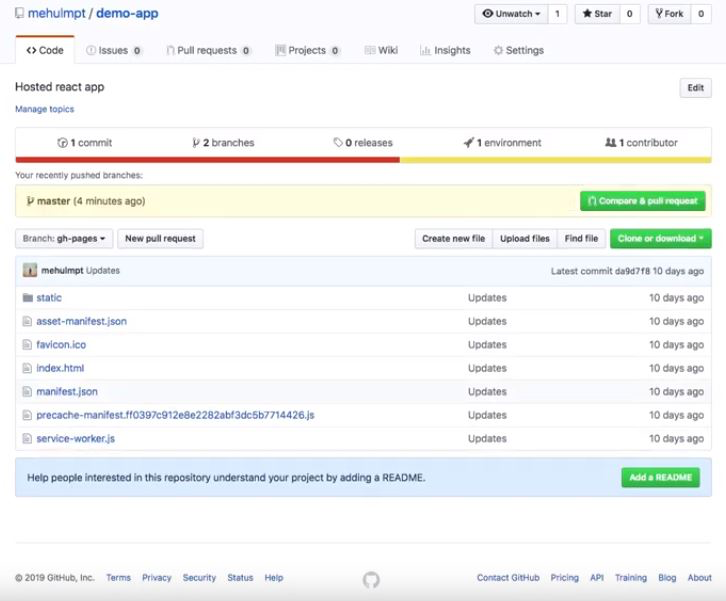Open the static folder link

(49, 298)
